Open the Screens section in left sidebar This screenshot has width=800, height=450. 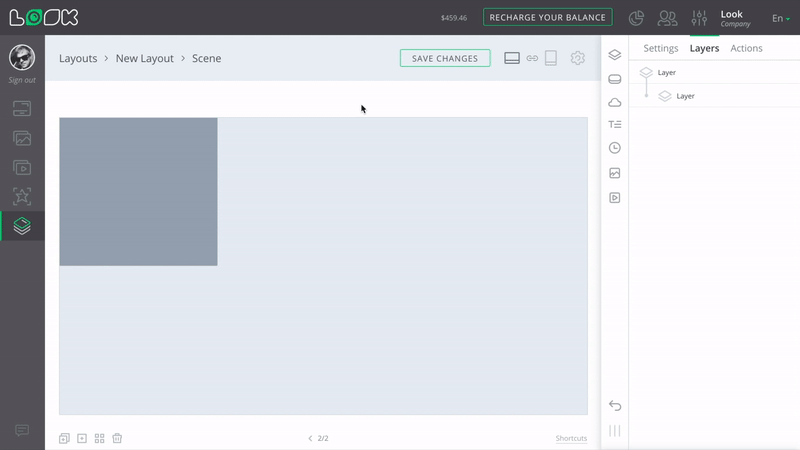(x=22, y=108)
